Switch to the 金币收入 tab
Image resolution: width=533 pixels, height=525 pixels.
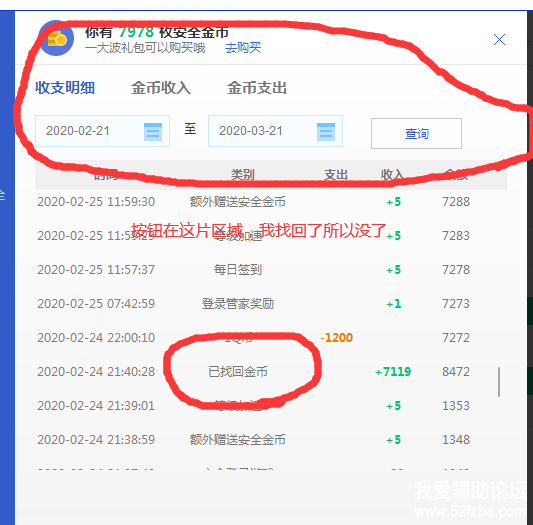pos(161,88)
